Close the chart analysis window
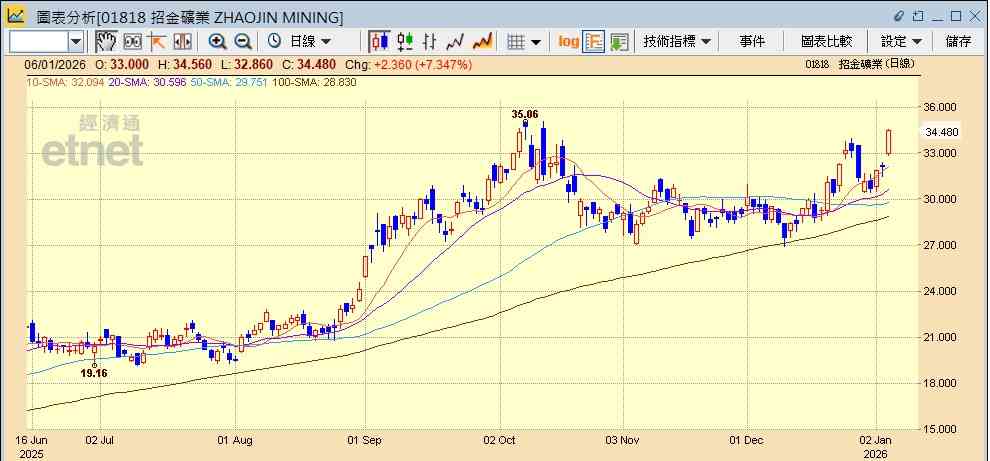Viewport: 990px width, 461px height. [x=975, y=16]
